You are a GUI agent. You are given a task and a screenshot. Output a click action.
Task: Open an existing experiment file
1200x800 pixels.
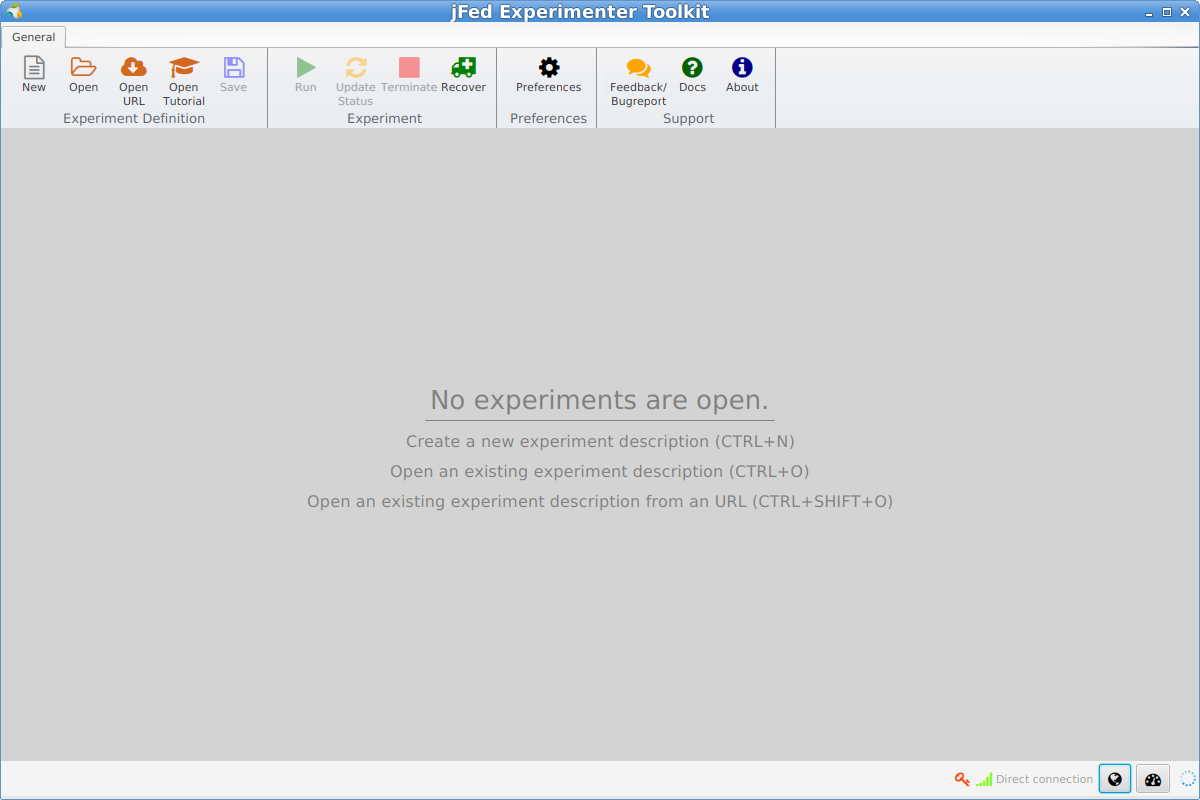coord(83,75)
